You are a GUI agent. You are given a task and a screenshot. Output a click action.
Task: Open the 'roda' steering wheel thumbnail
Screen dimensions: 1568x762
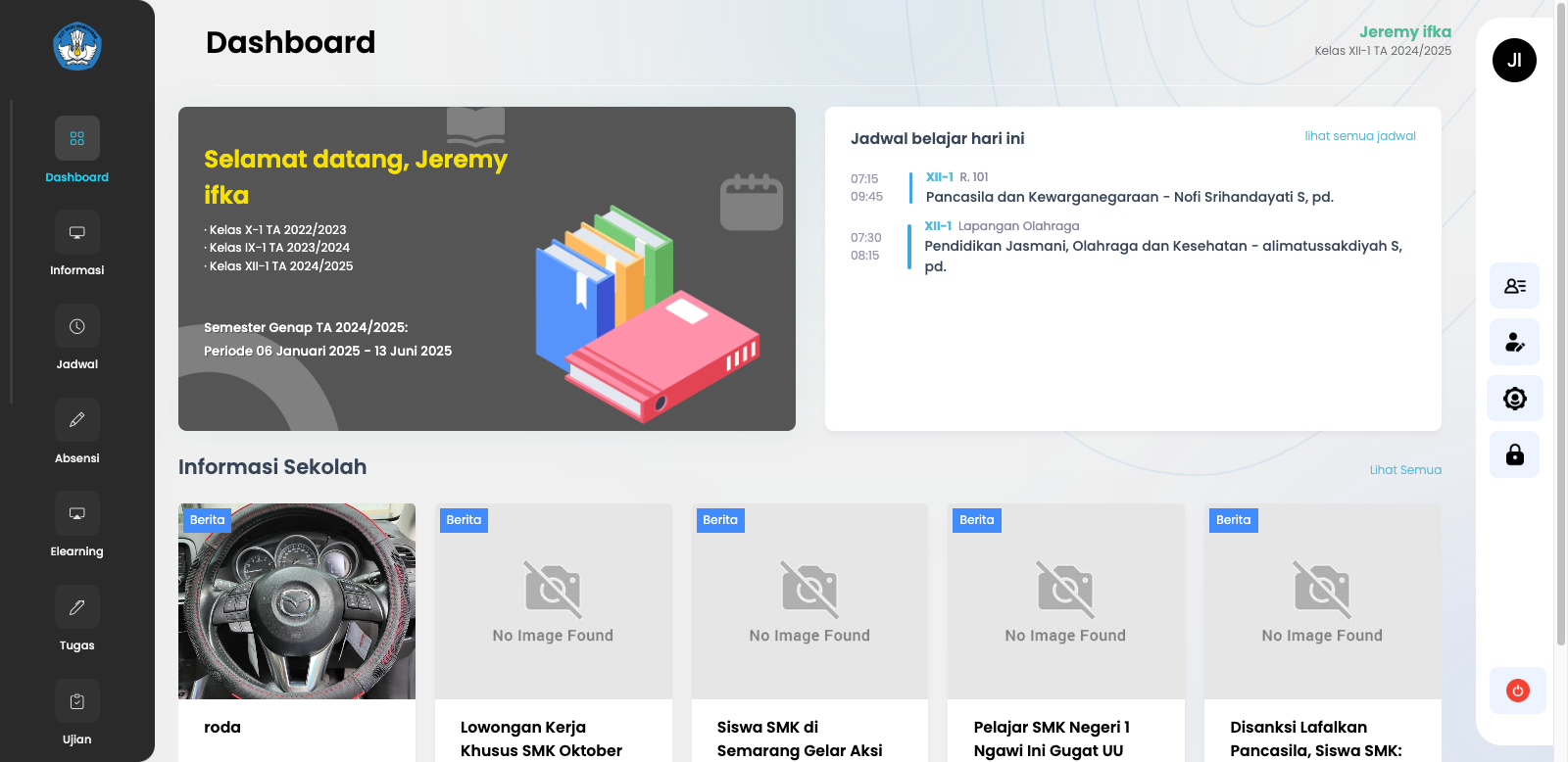297,601
